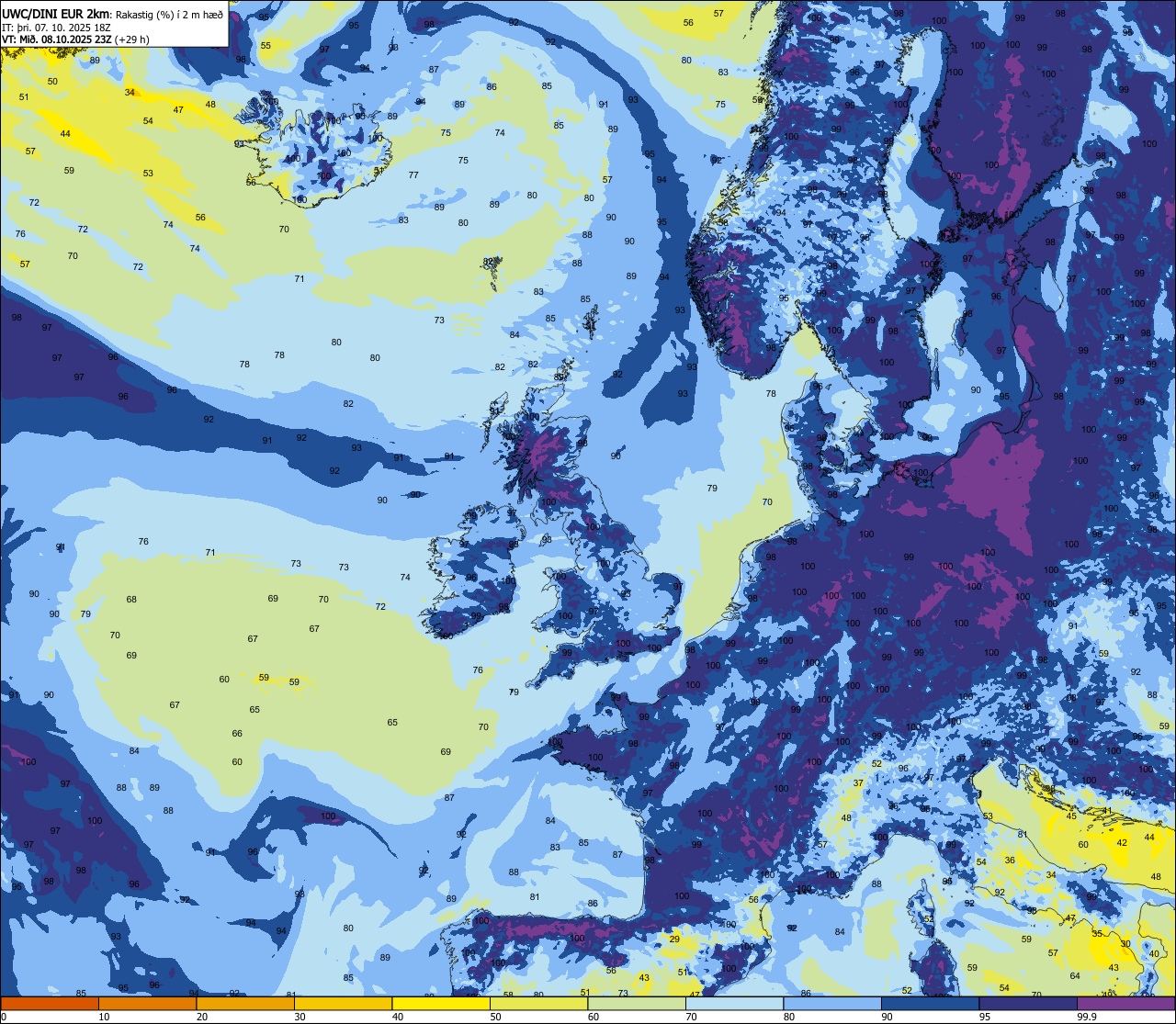Click the "VT: Mið. 08.10.2025 23Z" valid time
The width and height of the screenshot is (1176, 1024).
pyautogui.click(x=58, y=39)
